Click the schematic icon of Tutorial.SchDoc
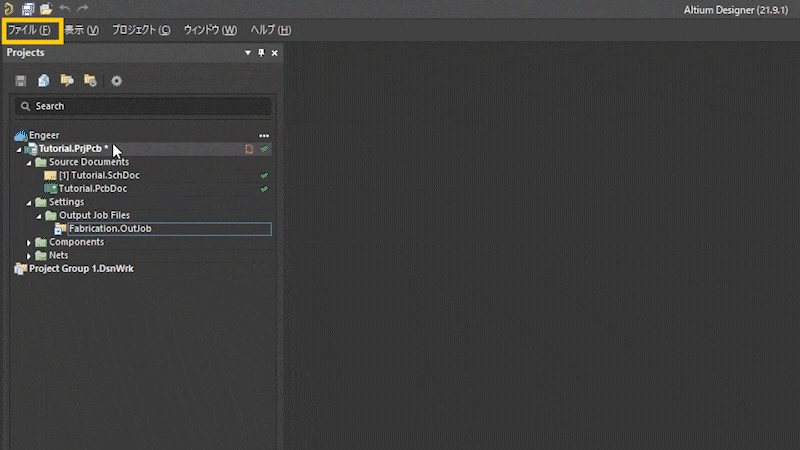The image size is (800, 450). pyautogui.click(x=51, y=176)
